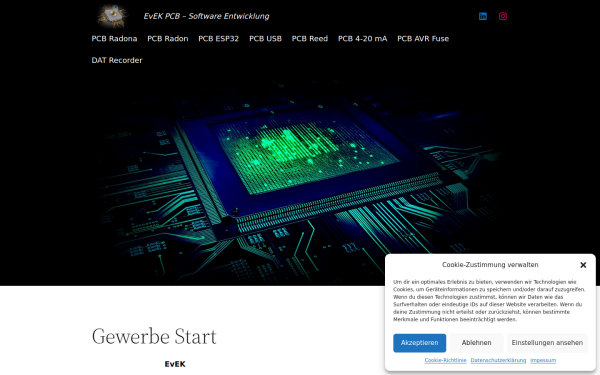Navigate to PCB 4-20 mA

[x=362, y=39]
